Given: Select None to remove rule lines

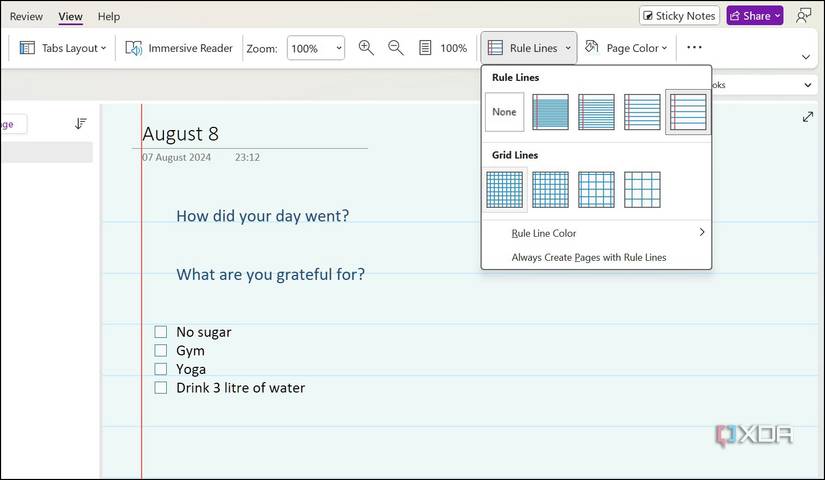Looking at the screenshot, I should [504, 112].
